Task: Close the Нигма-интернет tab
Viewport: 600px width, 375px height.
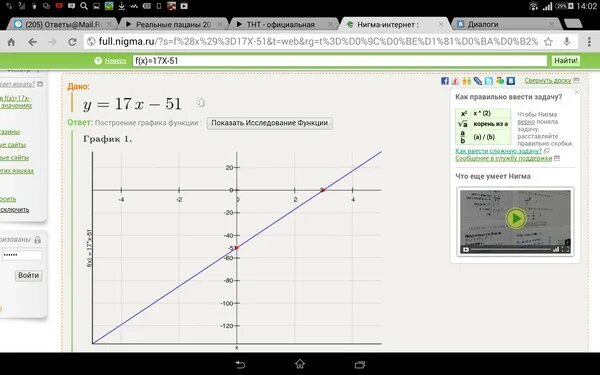Action: (x=441, y=24)
